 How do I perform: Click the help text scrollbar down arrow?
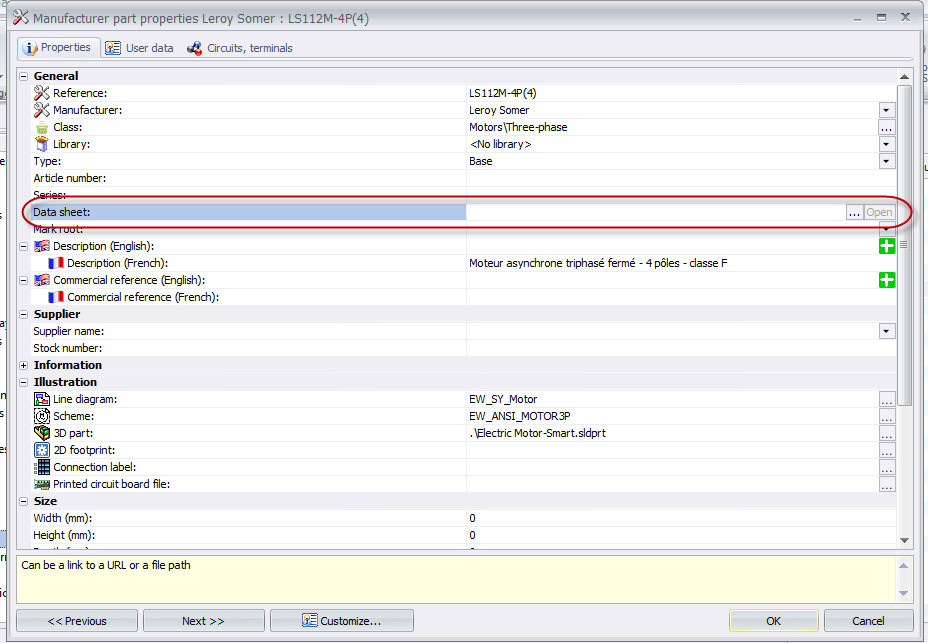click(x=903, y=594)
